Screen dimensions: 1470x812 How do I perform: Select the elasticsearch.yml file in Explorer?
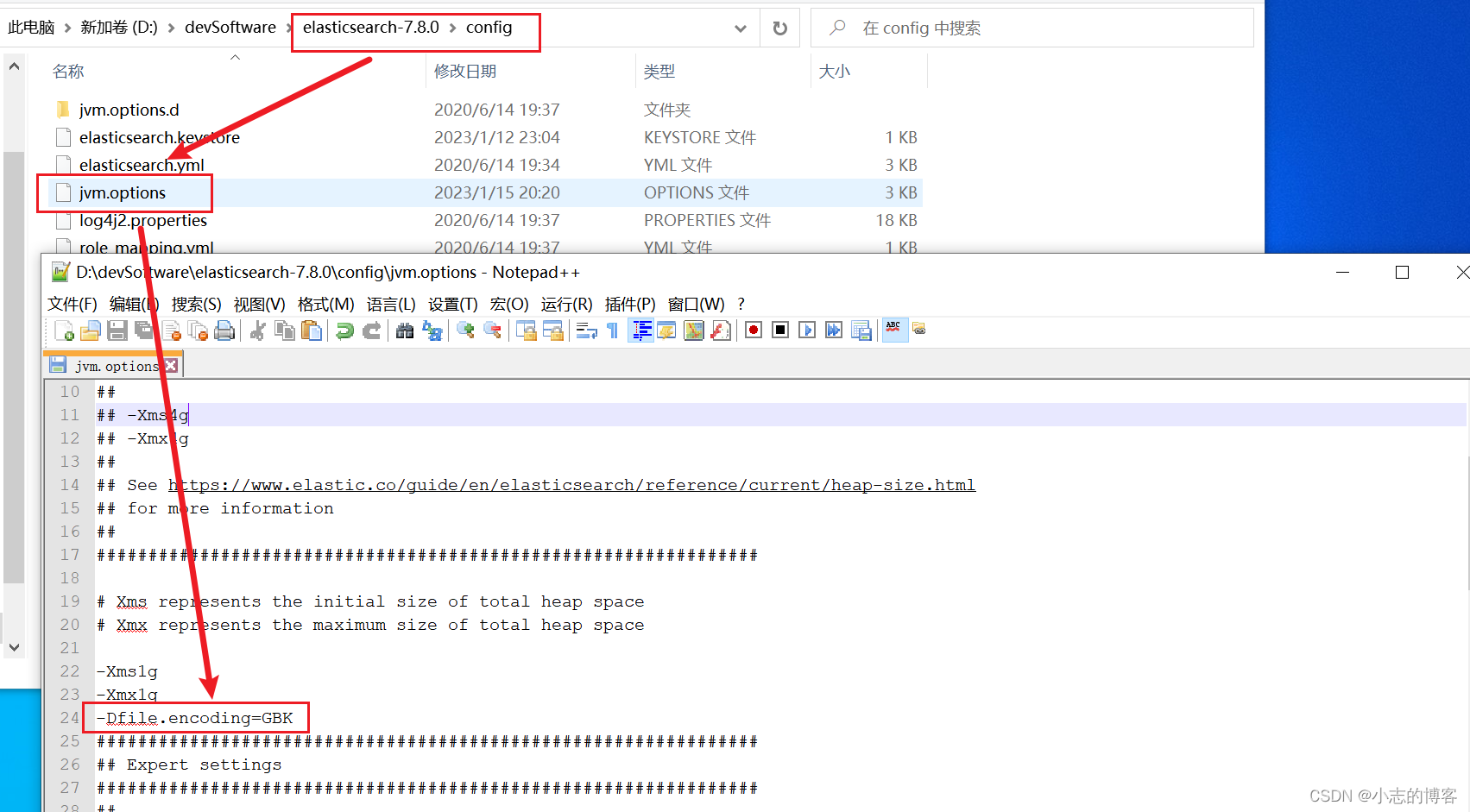click(142, 165)
